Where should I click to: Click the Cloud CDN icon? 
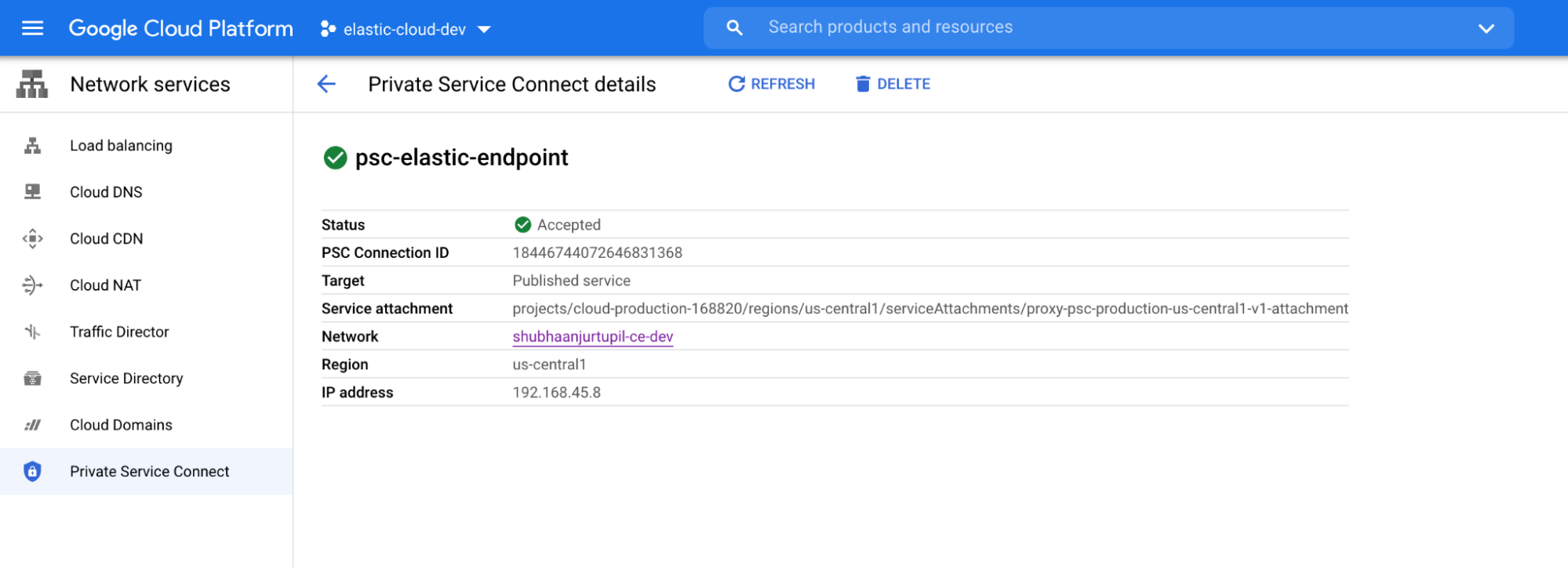[32, 238]
